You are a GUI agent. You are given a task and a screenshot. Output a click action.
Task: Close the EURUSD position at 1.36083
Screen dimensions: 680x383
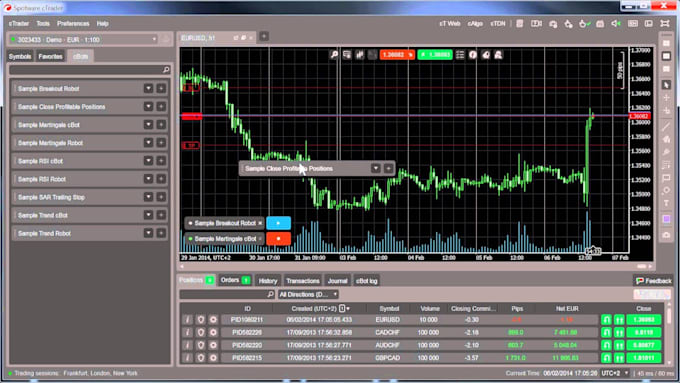[x=644, y=320]
